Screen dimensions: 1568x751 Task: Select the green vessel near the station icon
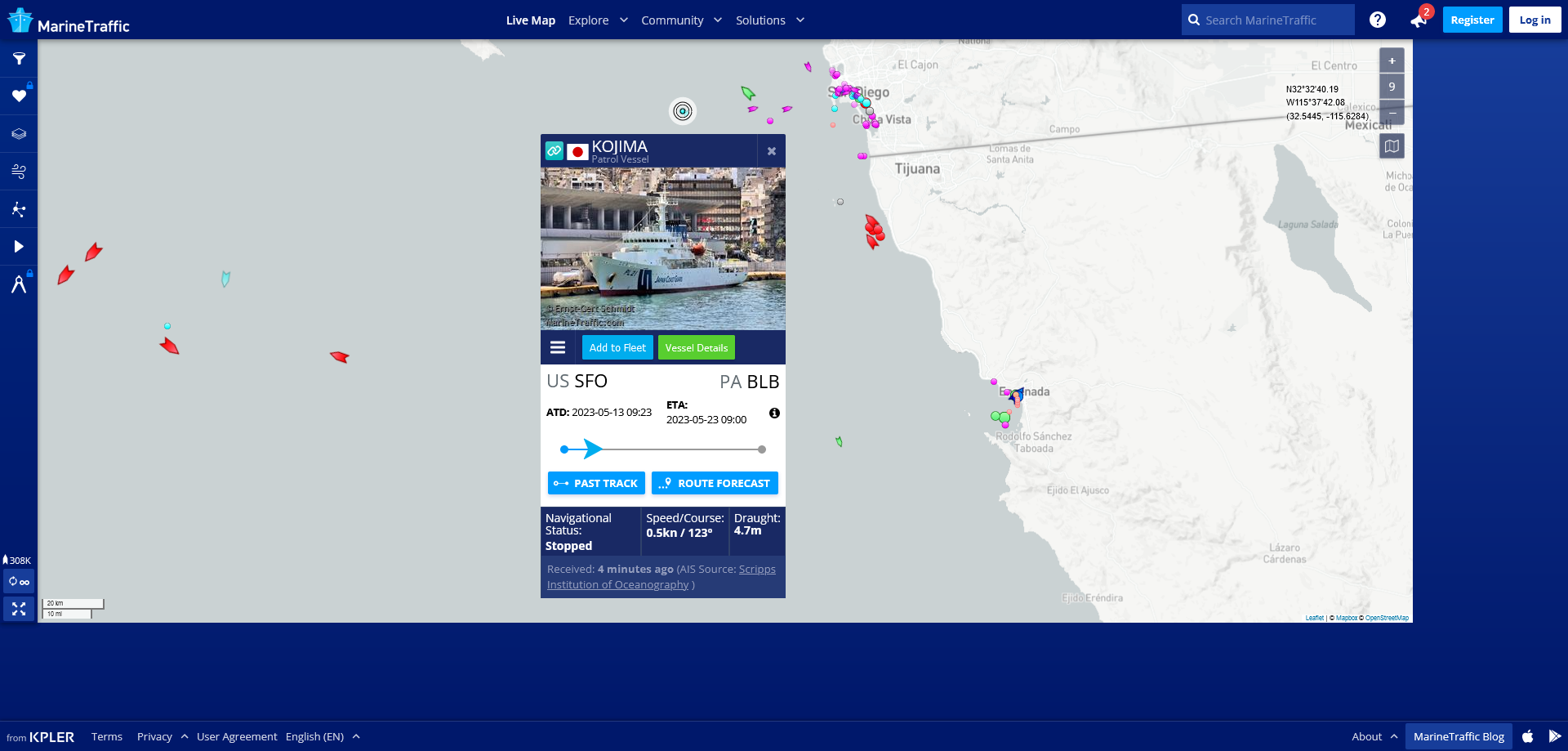(748, 93)
